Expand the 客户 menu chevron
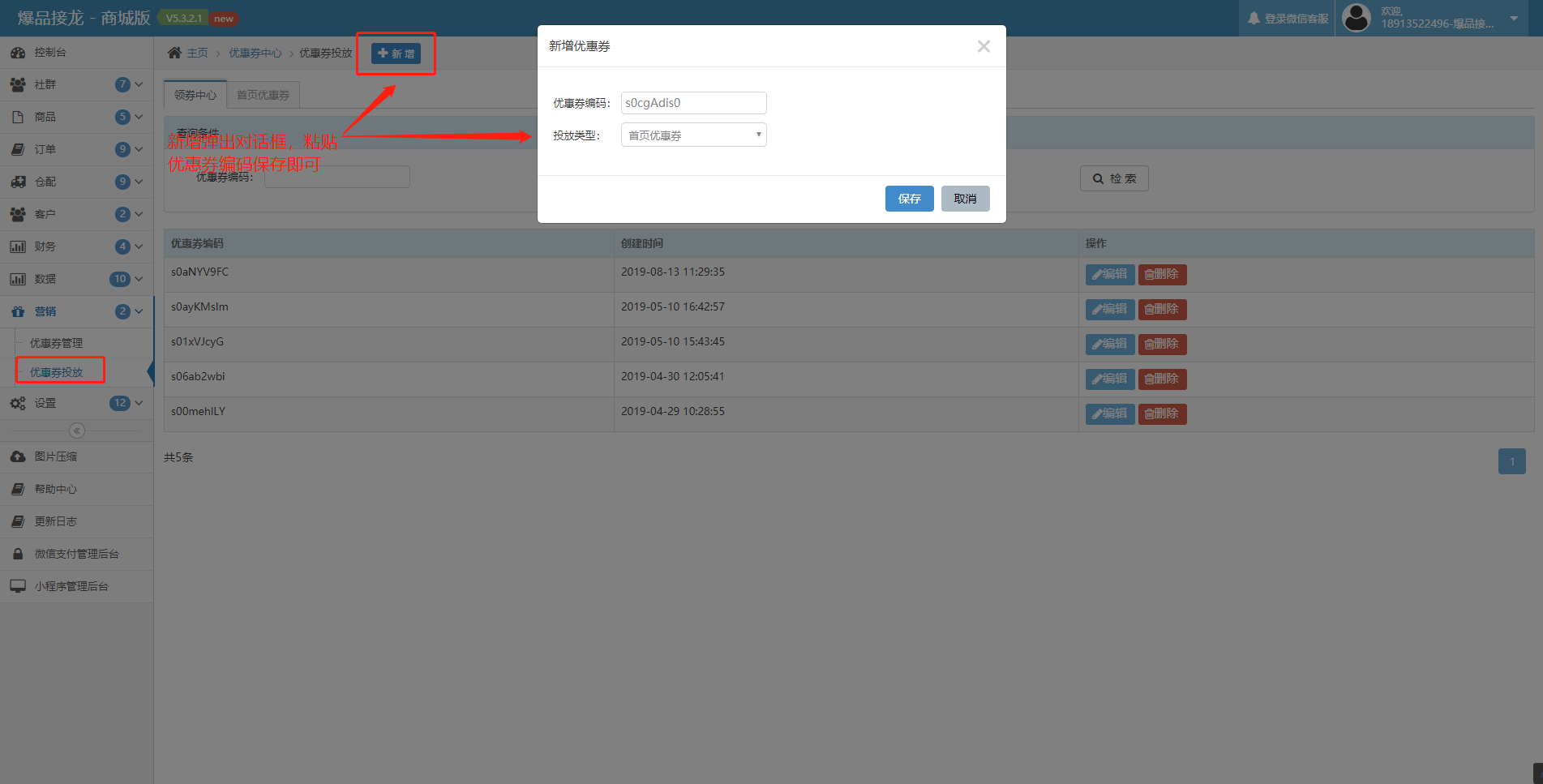 point(139,214)
